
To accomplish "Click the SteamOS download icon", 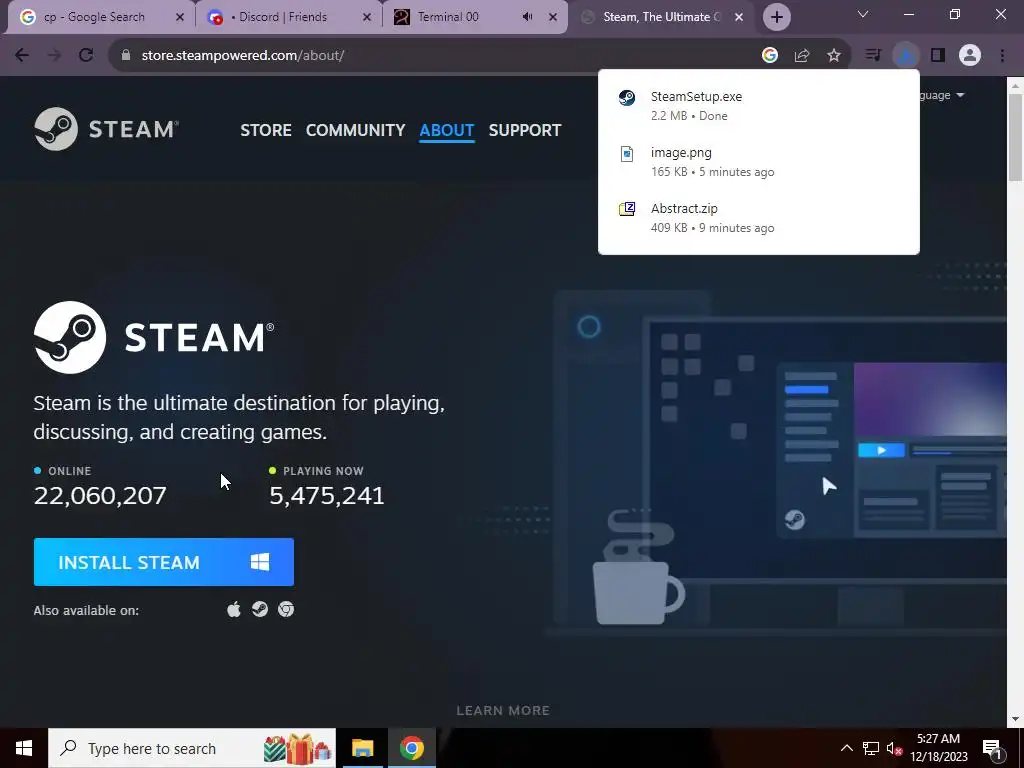I will point(260,609).
